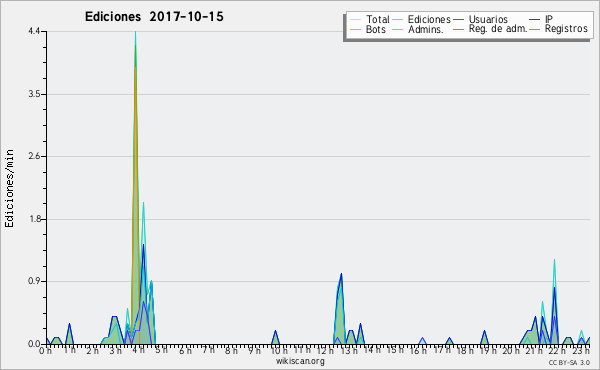Click the tallest peak tip near 4 h

point(135,32)
